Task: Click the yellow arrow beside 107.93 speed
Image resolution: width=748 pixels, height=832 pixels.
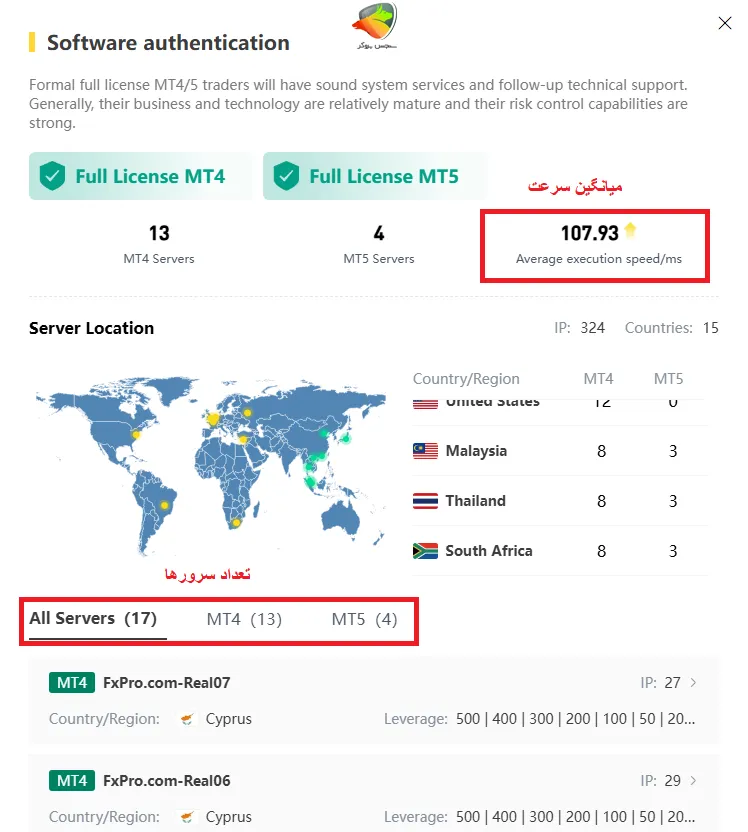Action: (630, 232)
